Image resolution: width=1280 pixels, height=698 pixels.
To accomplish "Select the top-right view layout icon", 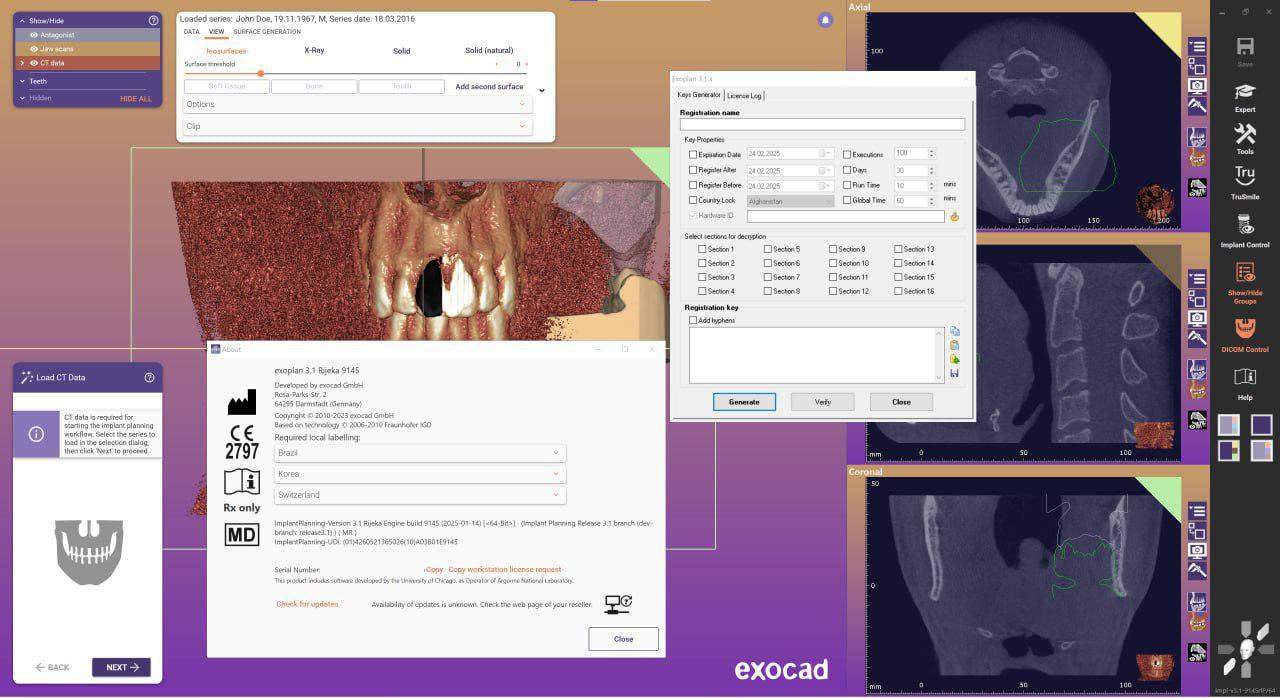I will coord(1261,425).
